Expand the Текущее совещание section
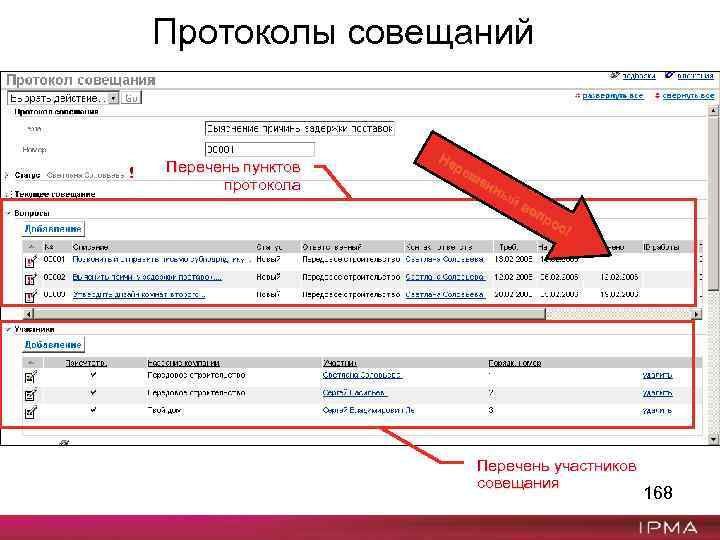The width and height of the screenshot is (720, 540). (x=6, y=194)
